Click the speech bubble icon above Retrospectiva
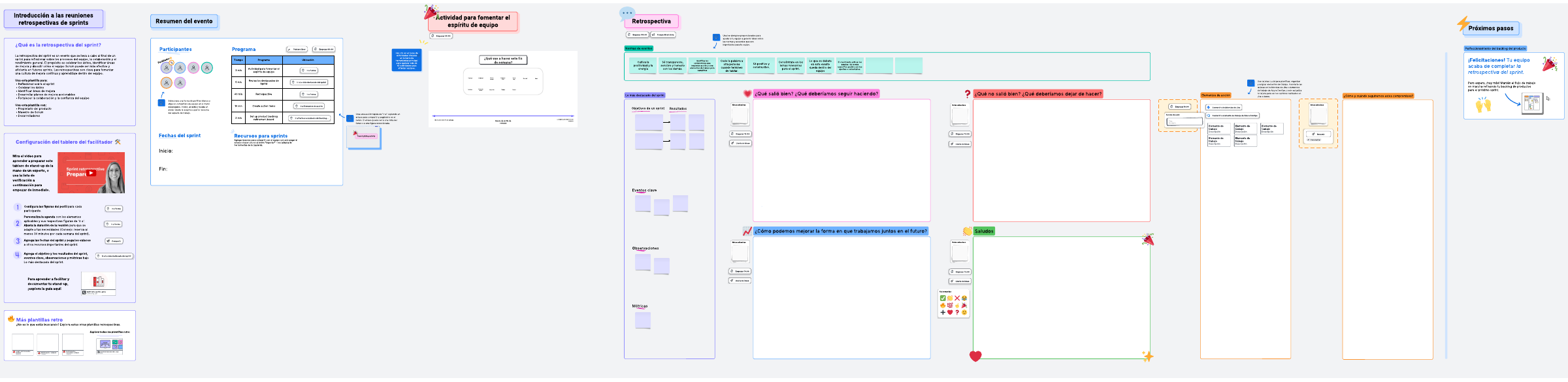The image size is (1568, 382). [627, 13]
